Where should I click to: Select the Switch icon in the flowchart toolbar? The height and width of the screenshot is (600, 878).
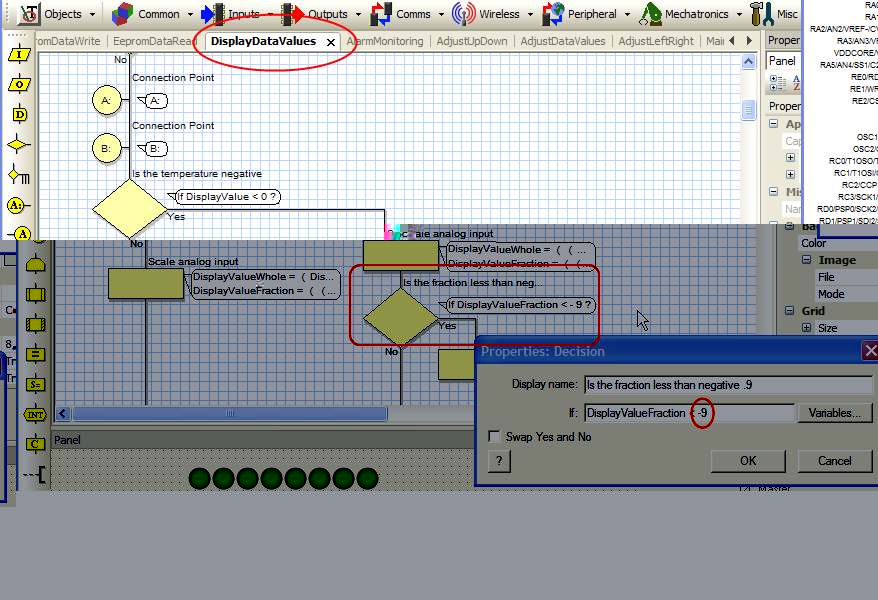[x=19, y=176]
